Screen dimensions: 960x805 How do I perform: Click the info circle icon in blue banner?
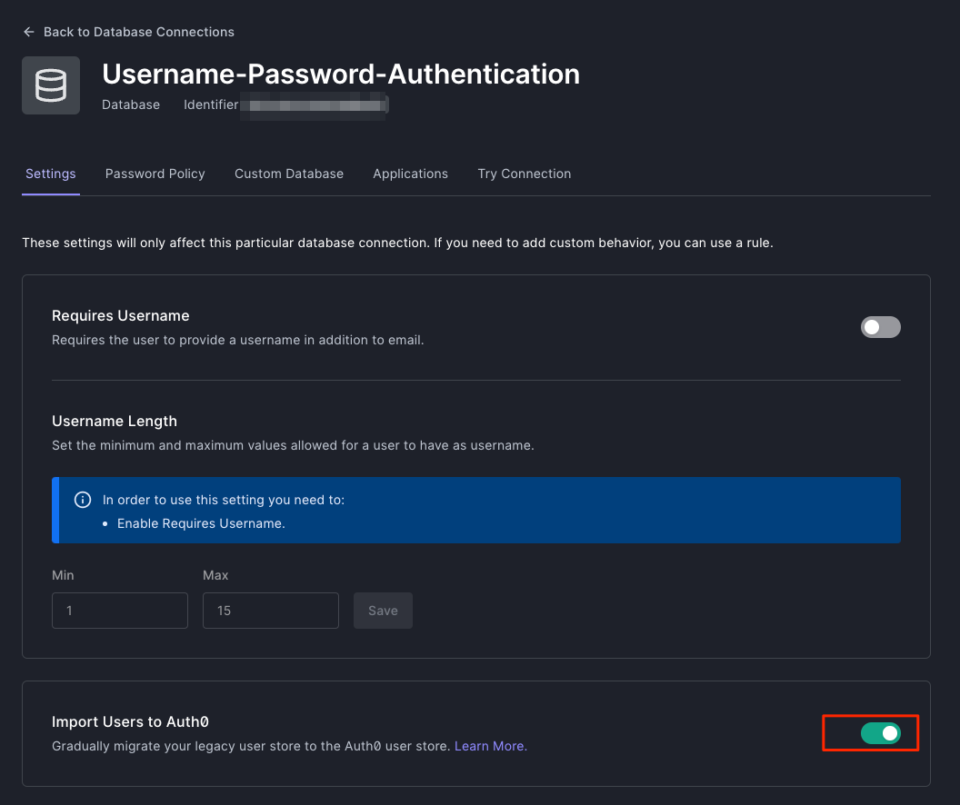tap(83, 499)
